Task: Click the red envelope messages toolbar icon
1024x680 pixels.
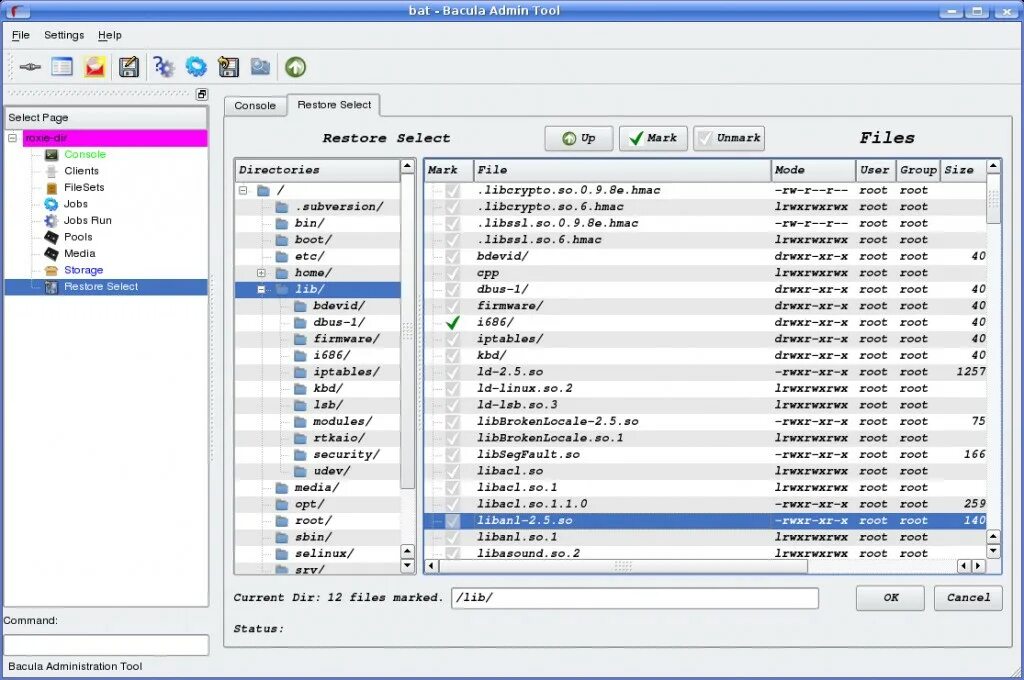Action: (x=95, y=67)
